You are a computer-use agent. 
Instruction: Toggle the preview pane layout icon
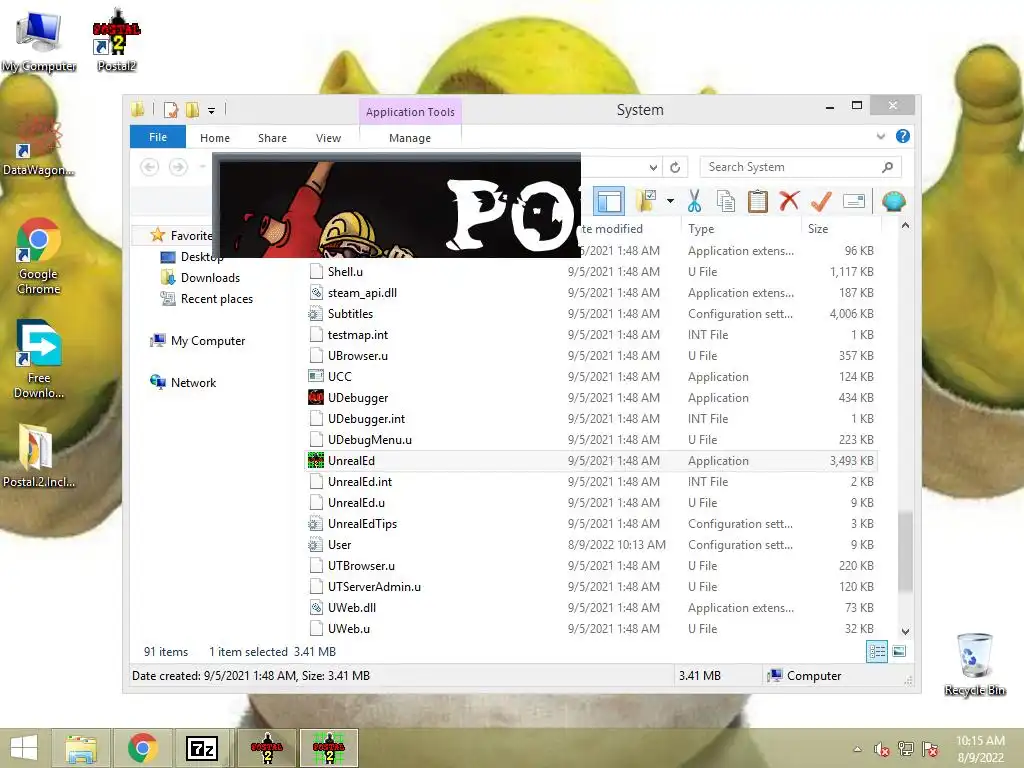(x=609, y=201)
